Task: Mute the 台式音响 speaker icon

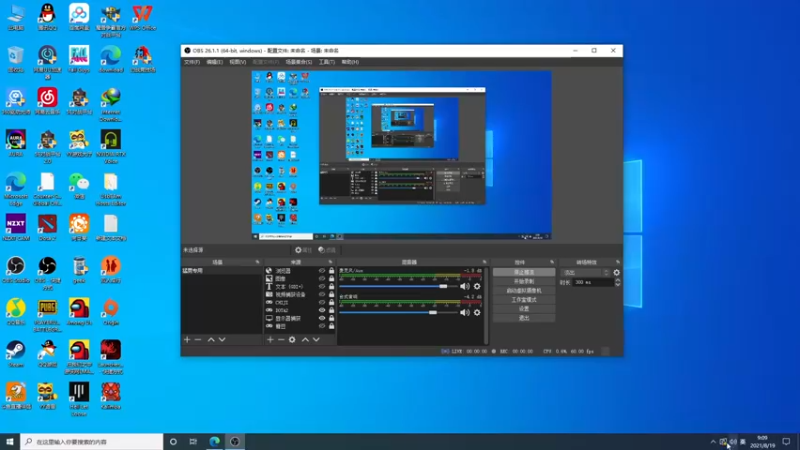Action: 465,313
